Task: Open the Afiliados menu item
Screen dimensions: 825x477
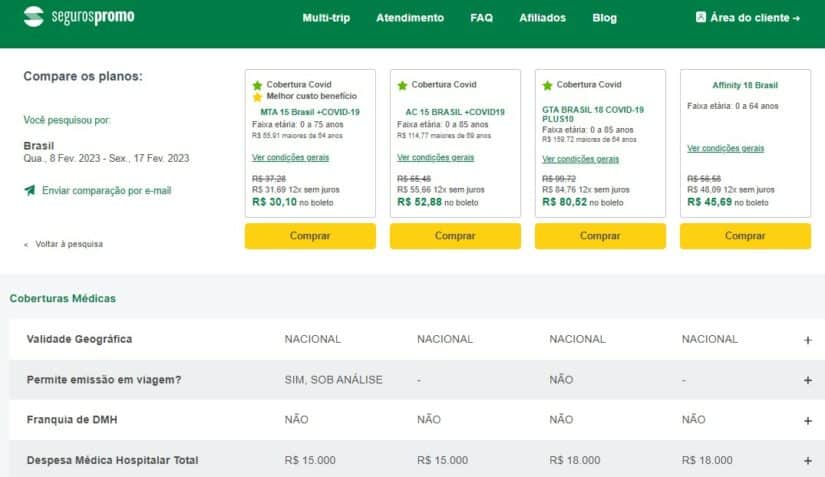Action: 542,18
